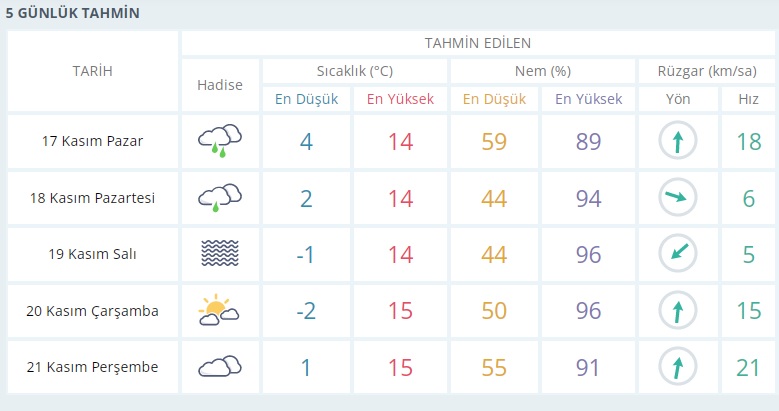Click the TARİH column header
The width and height of the screenshot is (779, 411).
[92, 71]
